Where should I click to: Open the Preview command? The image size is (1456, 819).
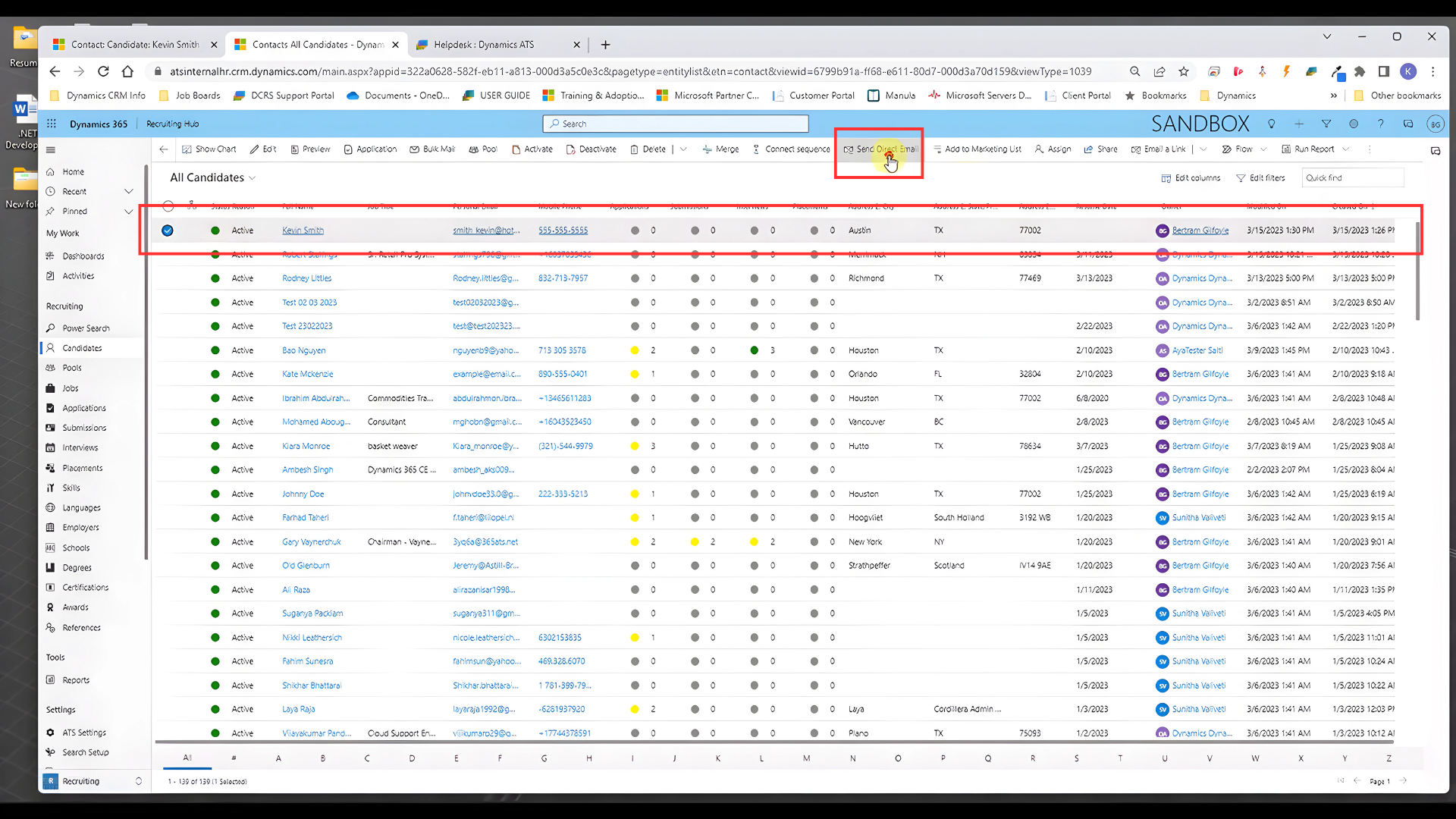coord(310,149)
